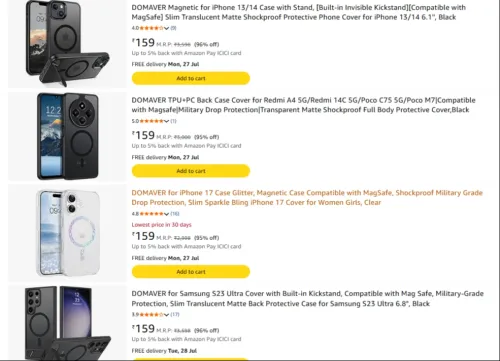Open review count link for iPhone 17 Glitter case
Screen dimensions: 500x361
pyautogui.click(x=175, y=214)
